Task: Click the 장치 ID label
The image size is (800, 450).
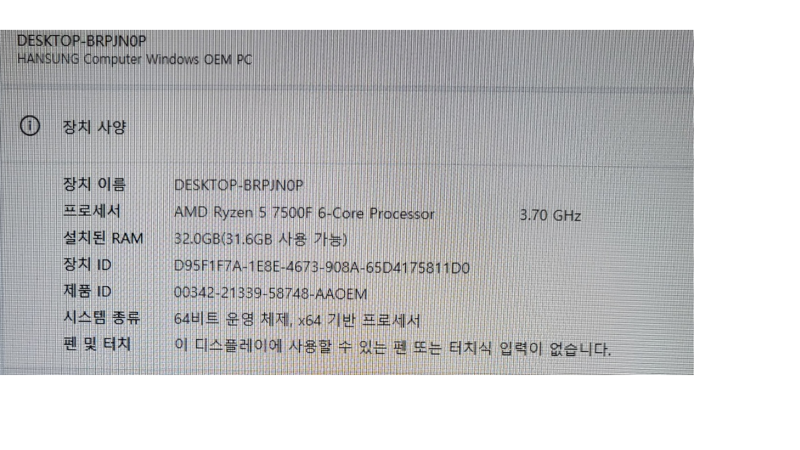Action: point(87,264)
